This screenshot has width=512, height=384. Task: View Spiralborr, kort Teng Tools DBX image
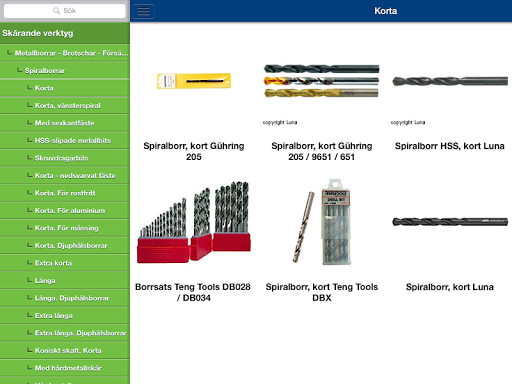pos(321,222)
